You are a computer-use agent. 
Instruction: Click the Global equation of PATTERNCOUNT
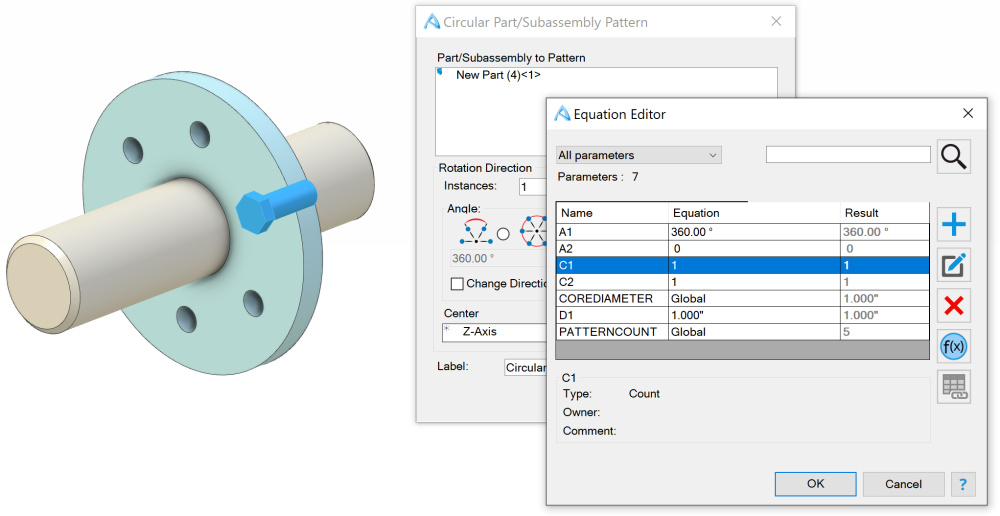pyautogui.click(x=754, y=332)
